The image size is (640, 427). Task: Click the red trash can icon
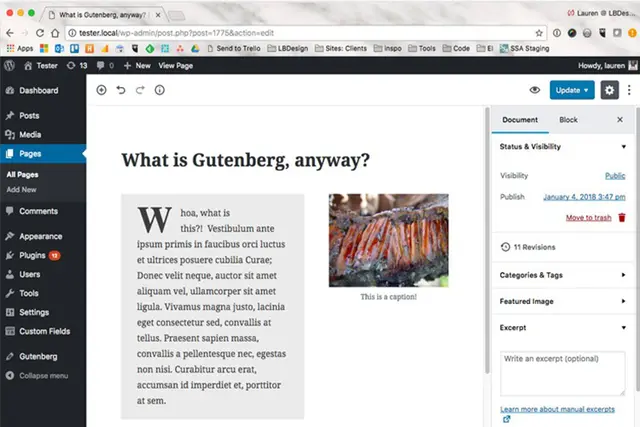(622, 218)
